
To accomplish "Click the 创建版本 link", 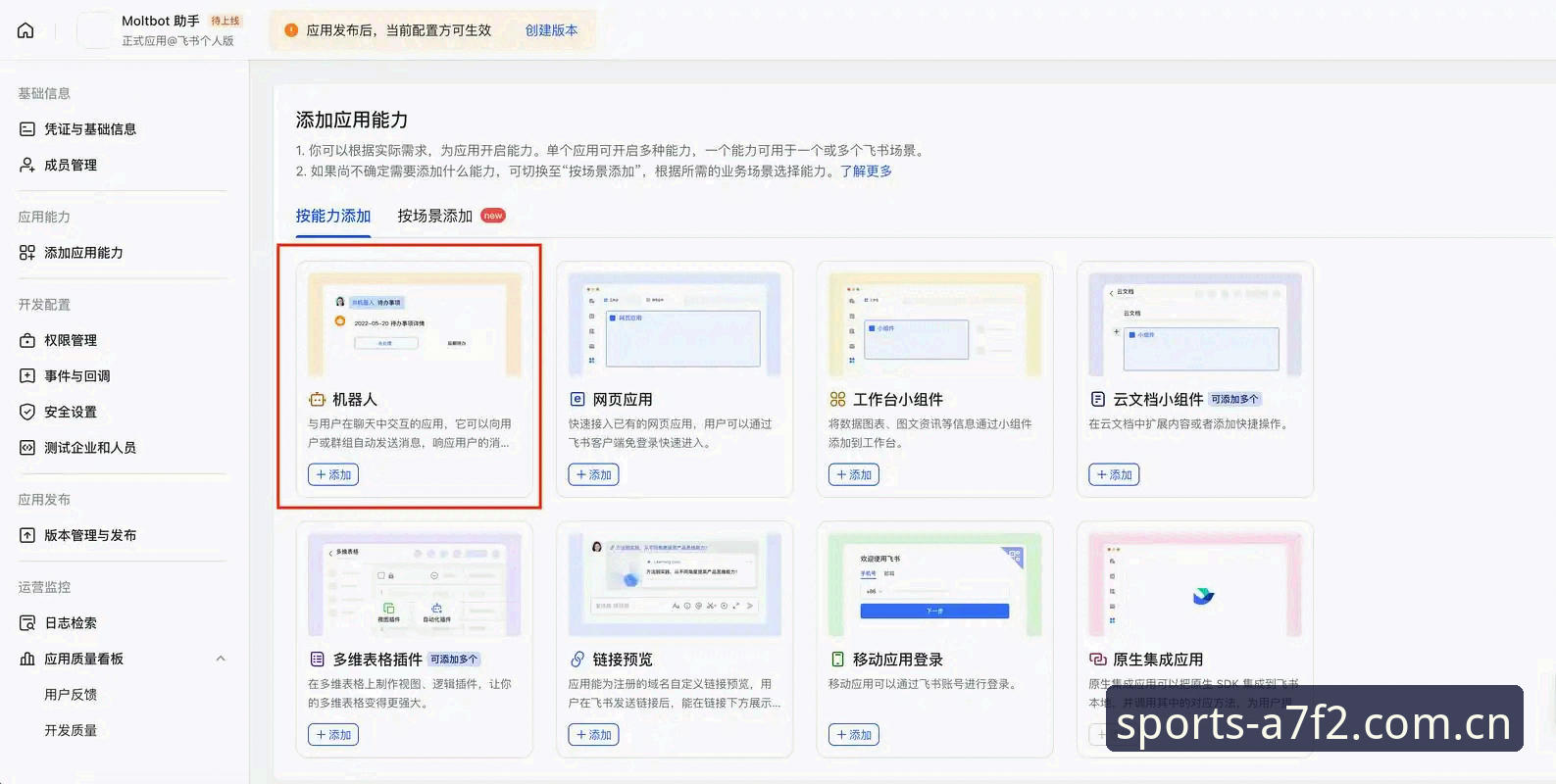I will [551, 30].
